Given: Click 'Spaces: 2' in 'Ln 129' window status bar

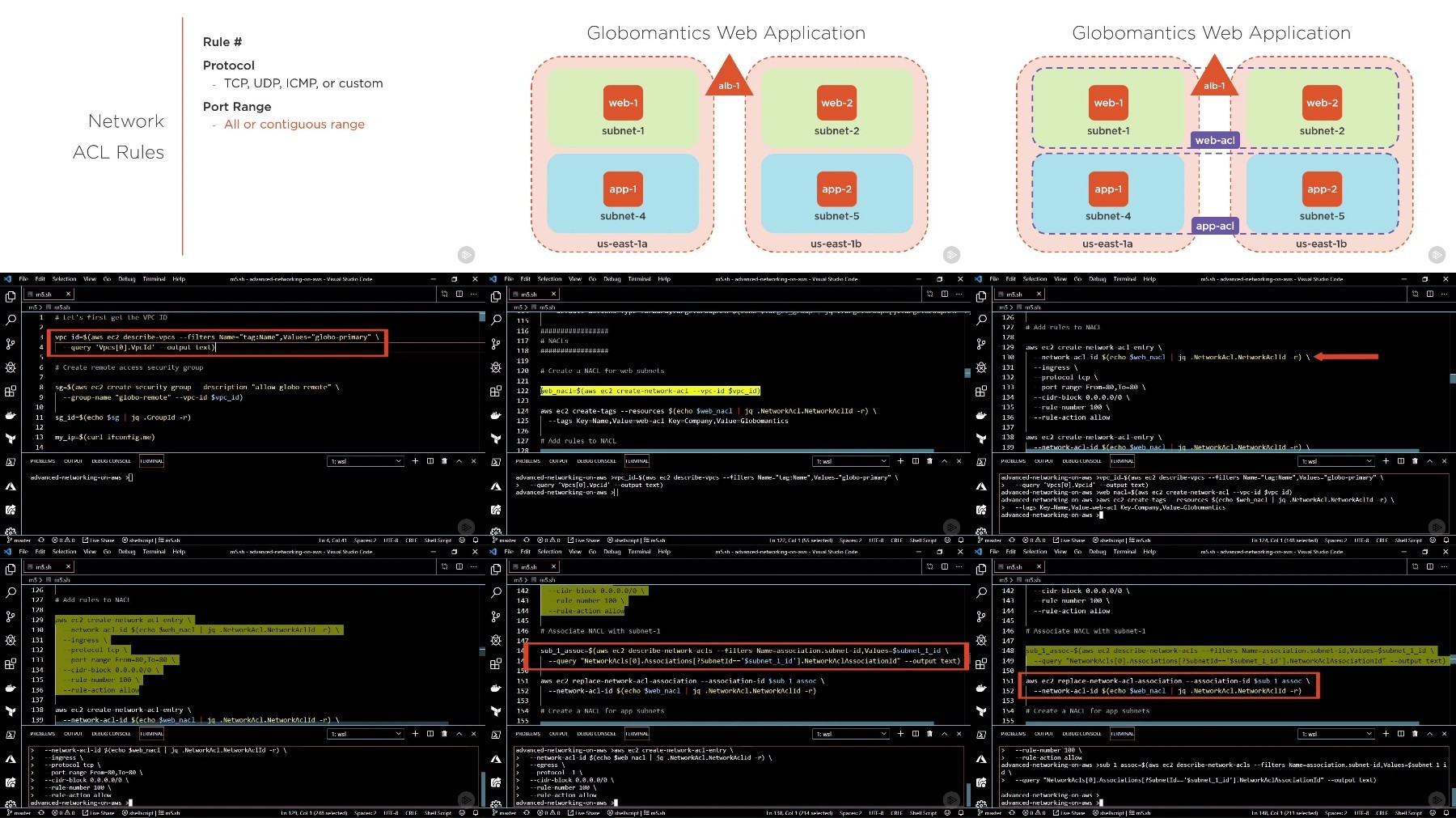Looking at the screenshot, I should [365, 812].
